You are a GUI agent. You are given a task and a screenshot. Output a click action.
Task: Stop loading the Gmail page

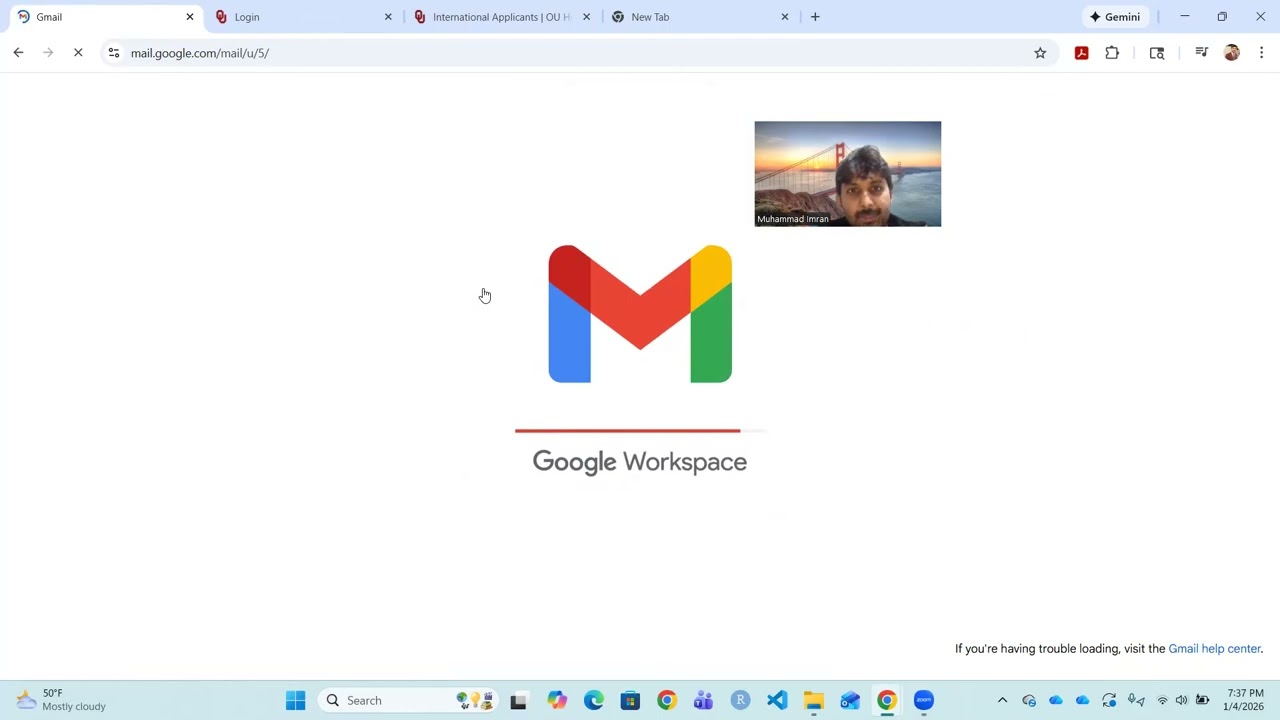pos(78,53)
